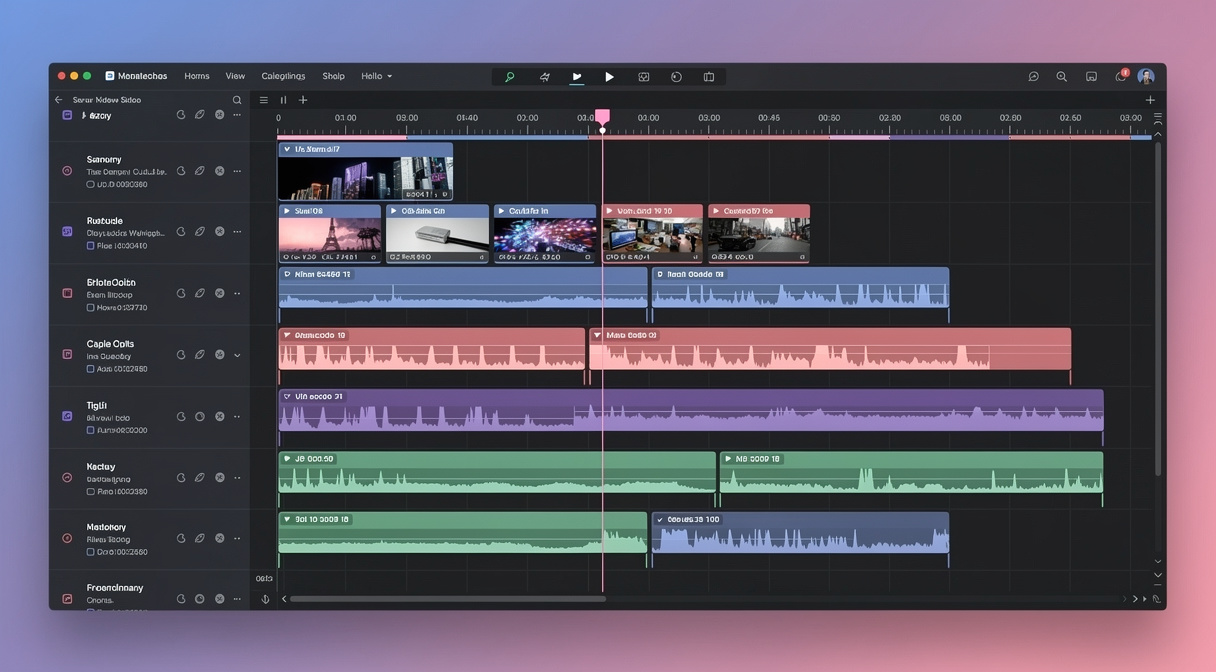The width and height of the screenshot is (1216, 672).
Task: Click the plus icon beside the pause bars
Action: (303, 100)
